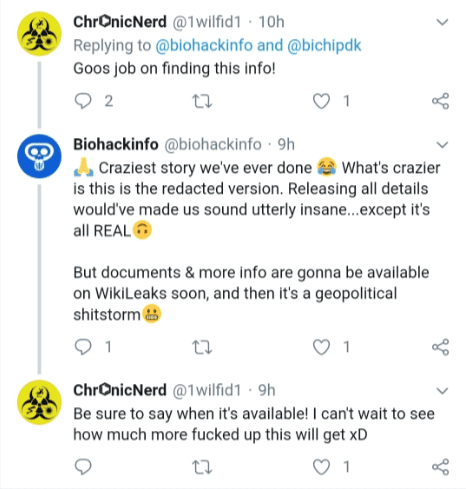The image size is (466, 489).
Task: Share Biohackinfo's tweet
Action: click(441, 347)
